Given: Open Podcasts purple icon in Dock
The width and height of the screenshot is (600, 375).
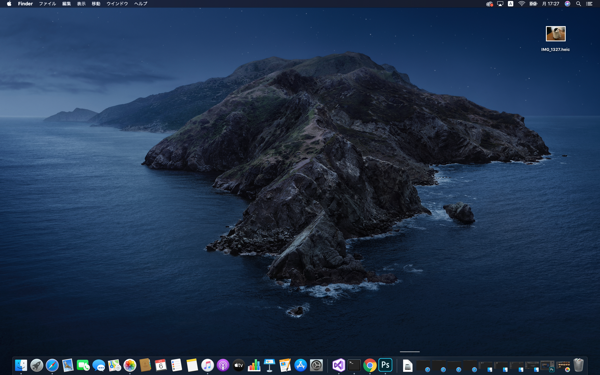Looking at the screenshot, I should point(223,365).
